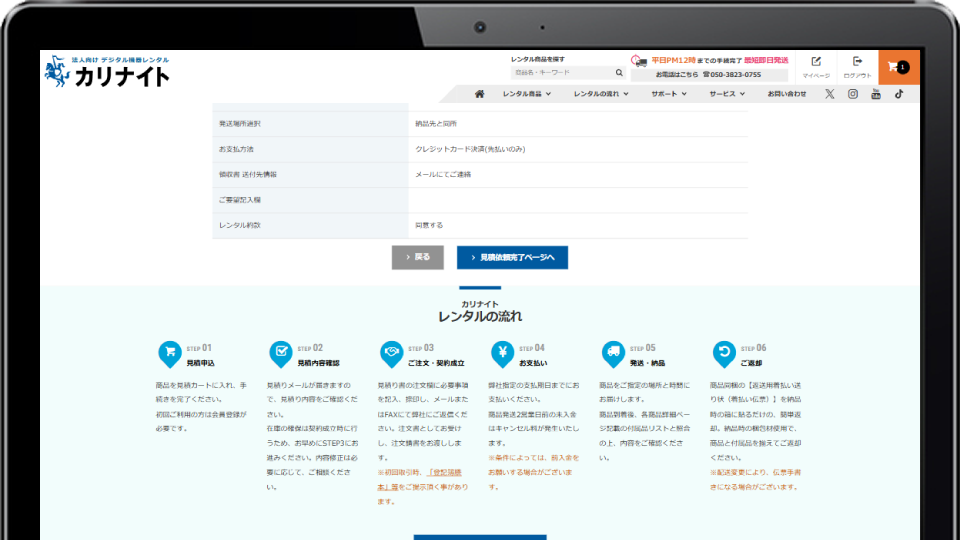The image size is (960, 540).
Task: Open the YouTube social icon
Action: click(876, 94)
